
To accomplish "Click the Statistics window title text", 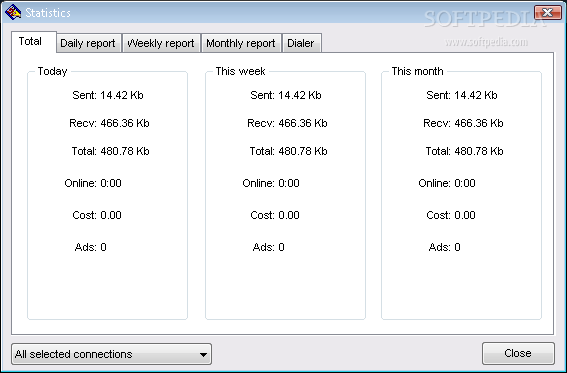I will click(x=48, y=13).
